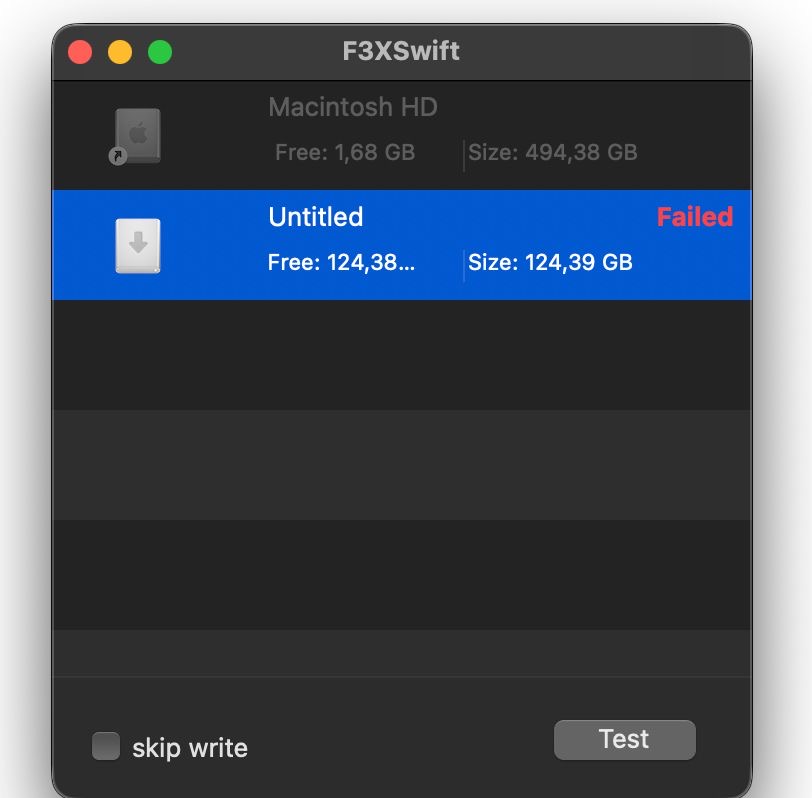Close the F3XSwift window
This screenshot has width=812, height=798.
click(x=80, y=52)
